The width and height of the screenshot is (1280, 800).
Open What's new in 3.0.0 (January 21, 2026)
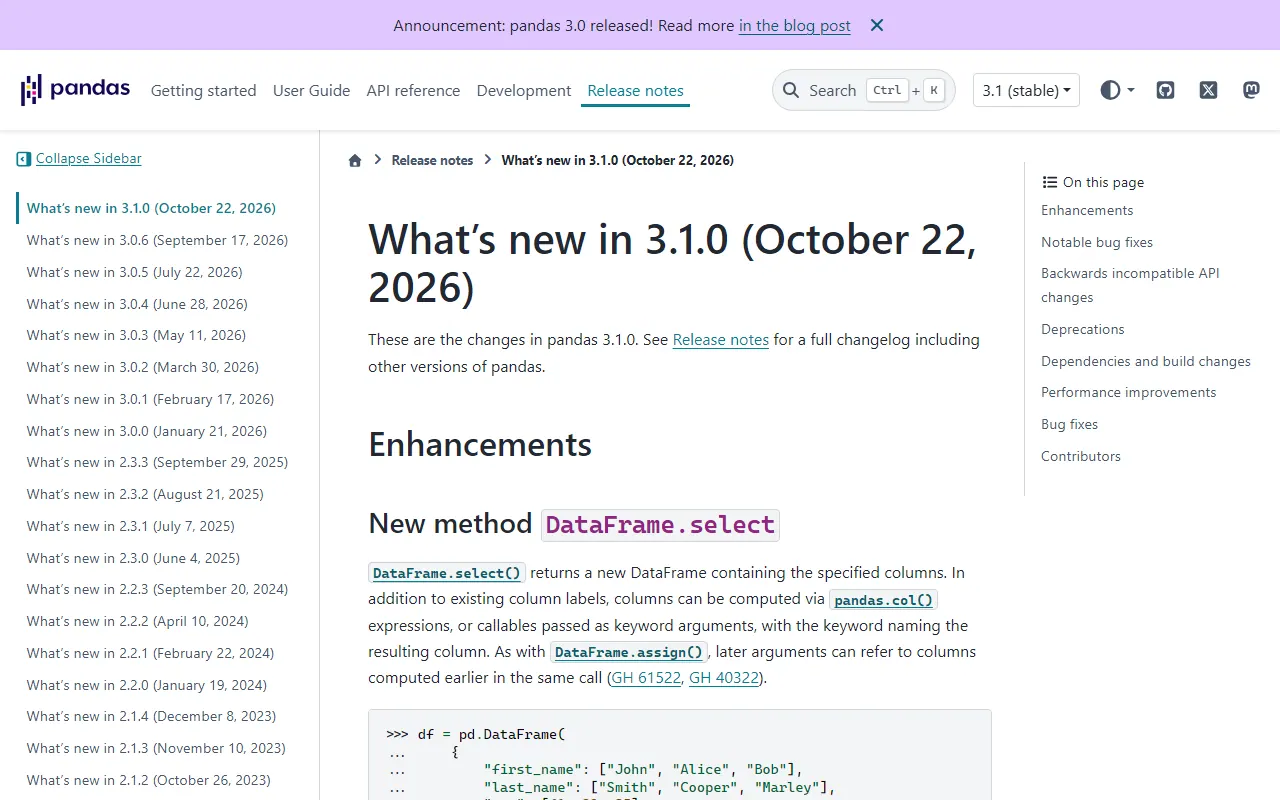147,431
